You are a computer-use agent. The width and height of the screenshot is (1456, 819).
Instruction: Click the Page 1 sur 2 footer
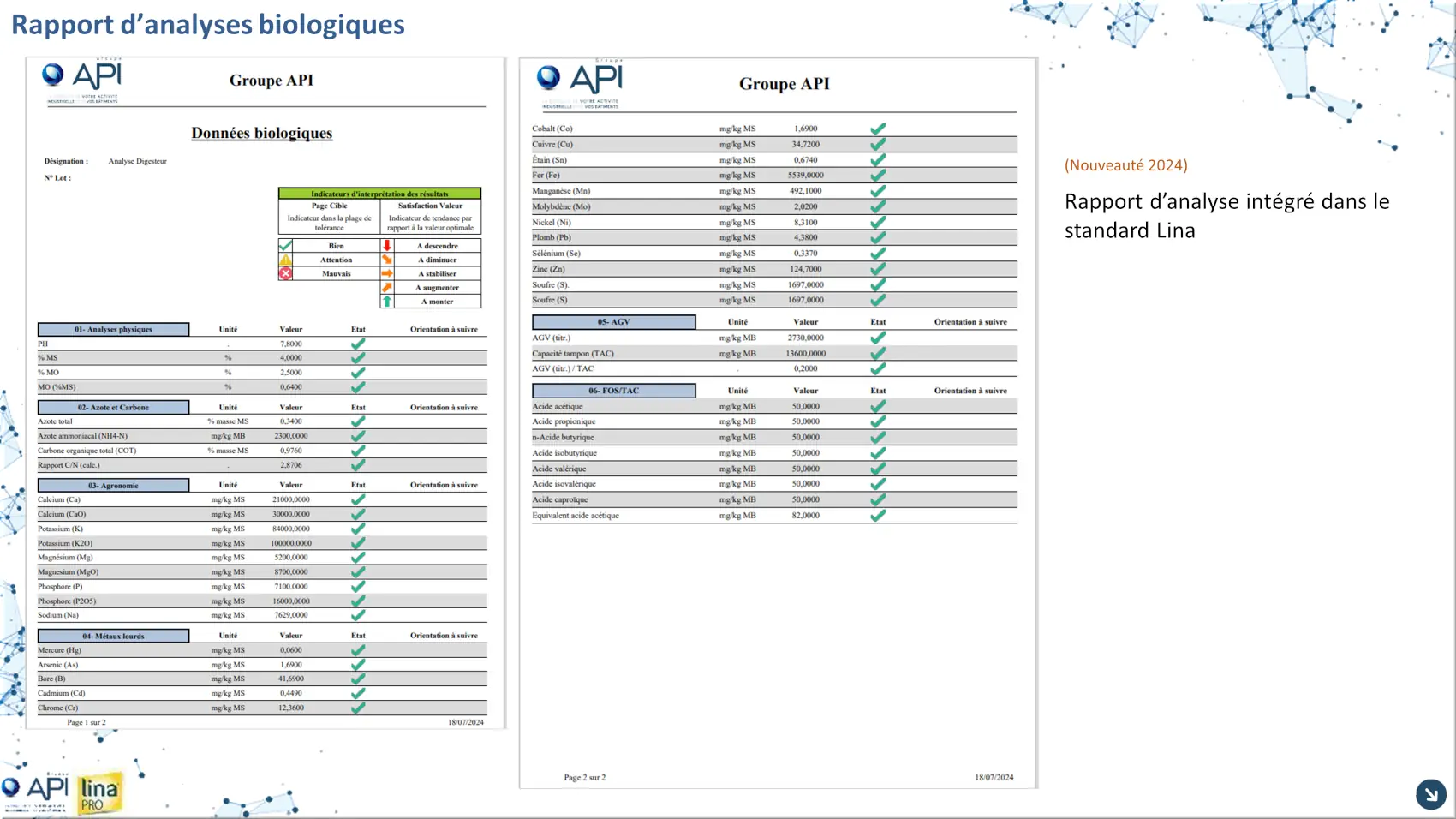(x=87, y=722)
